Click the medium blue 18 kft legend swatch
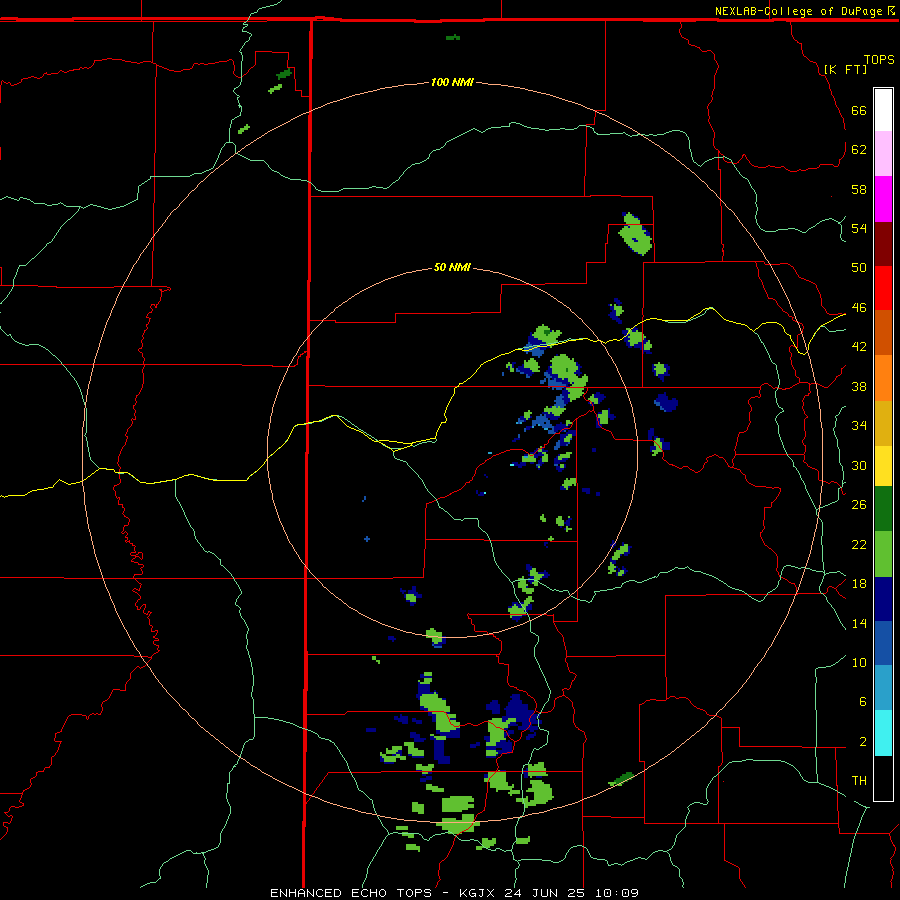900x900 pixels. pos(883,643)
